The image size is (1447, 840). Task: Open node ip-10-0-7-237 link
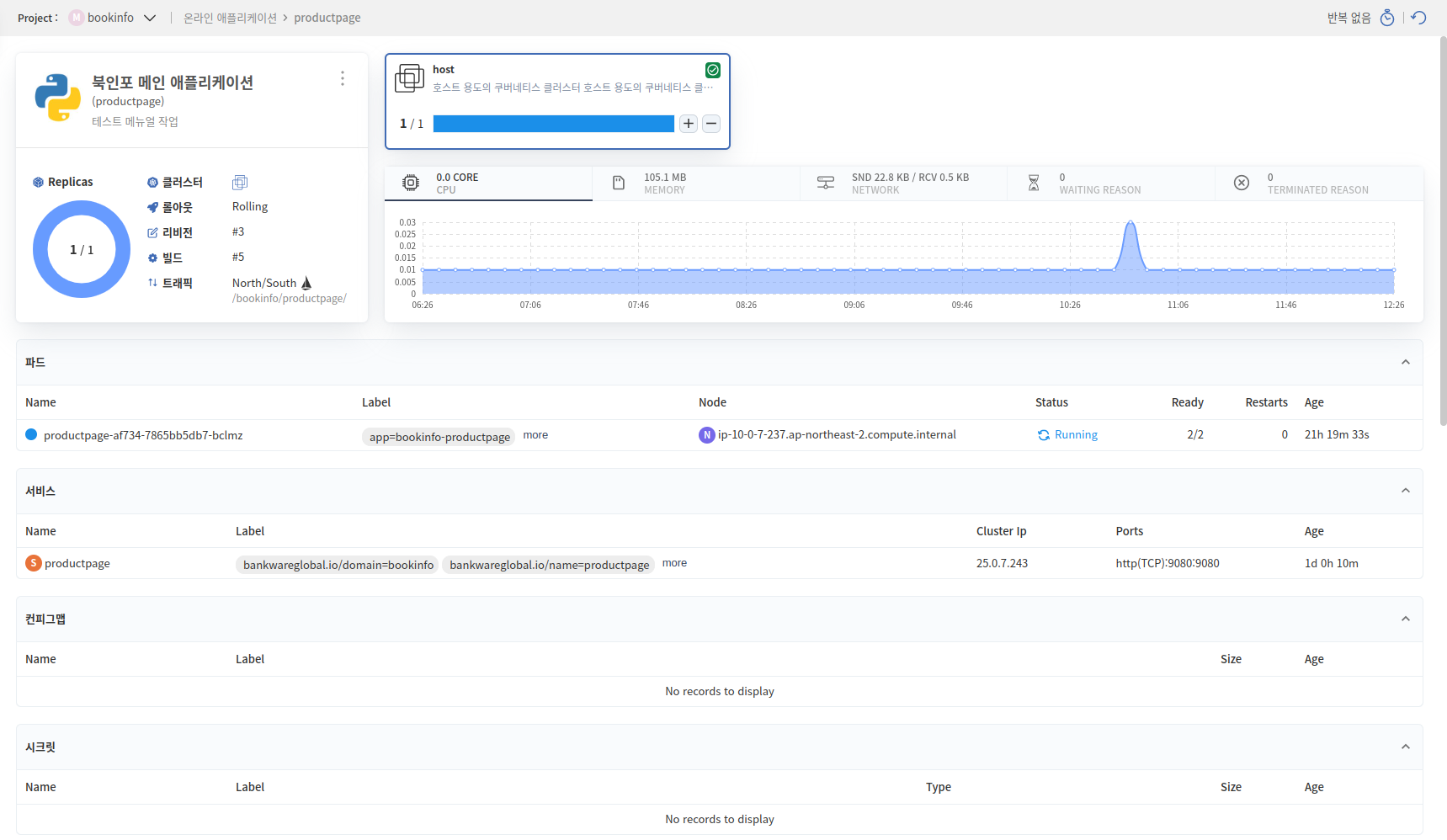[x=837, y=435]
